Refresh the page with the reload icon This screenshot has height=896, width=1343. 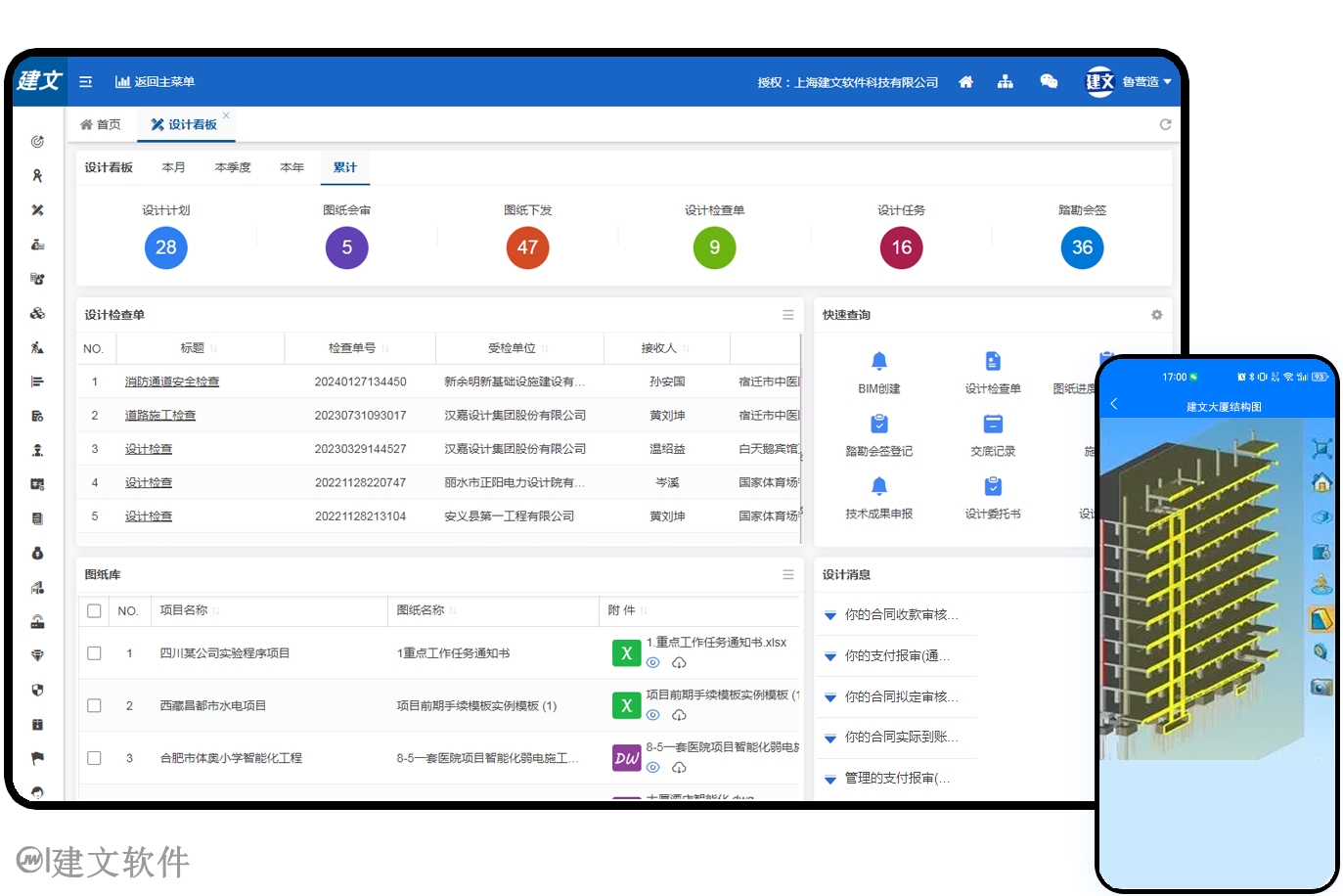1165,124
